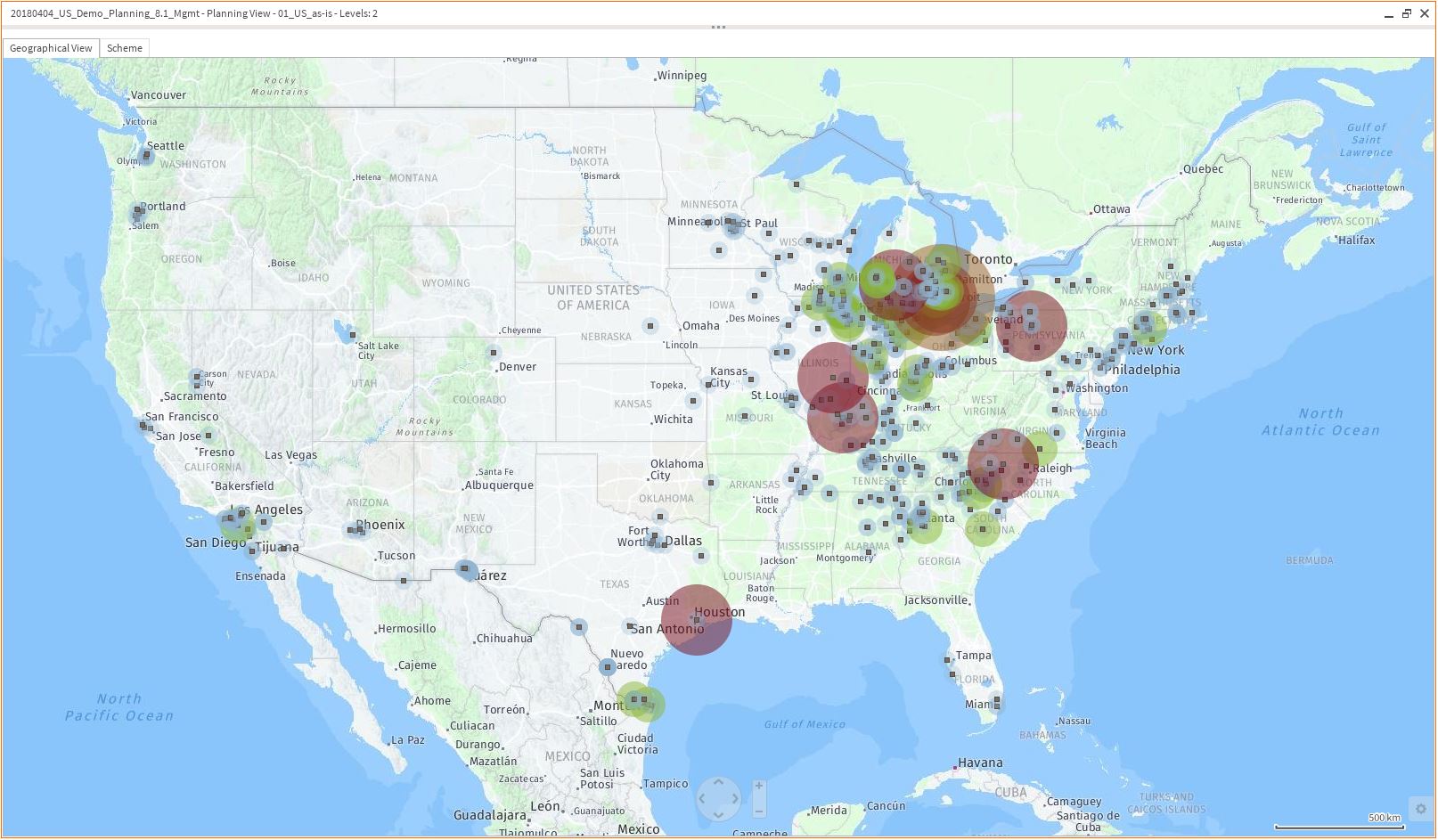Click the red circle over Pennsylvania
The width and height of the screenshot is (1438, 840).
tap(1032, 326)
